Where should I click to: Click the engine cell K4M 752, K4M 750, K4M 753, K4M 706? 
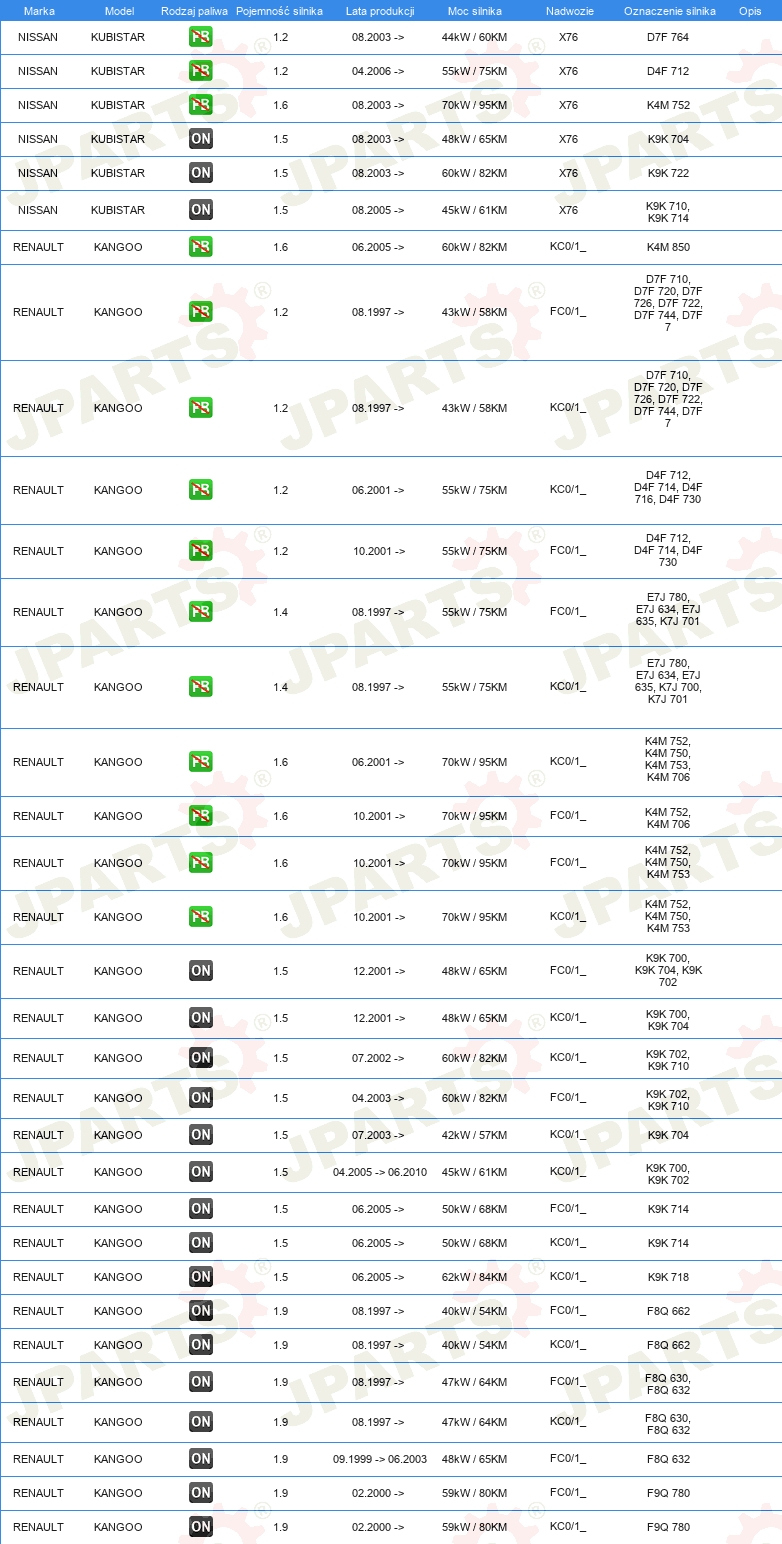(x=668, y=760)
